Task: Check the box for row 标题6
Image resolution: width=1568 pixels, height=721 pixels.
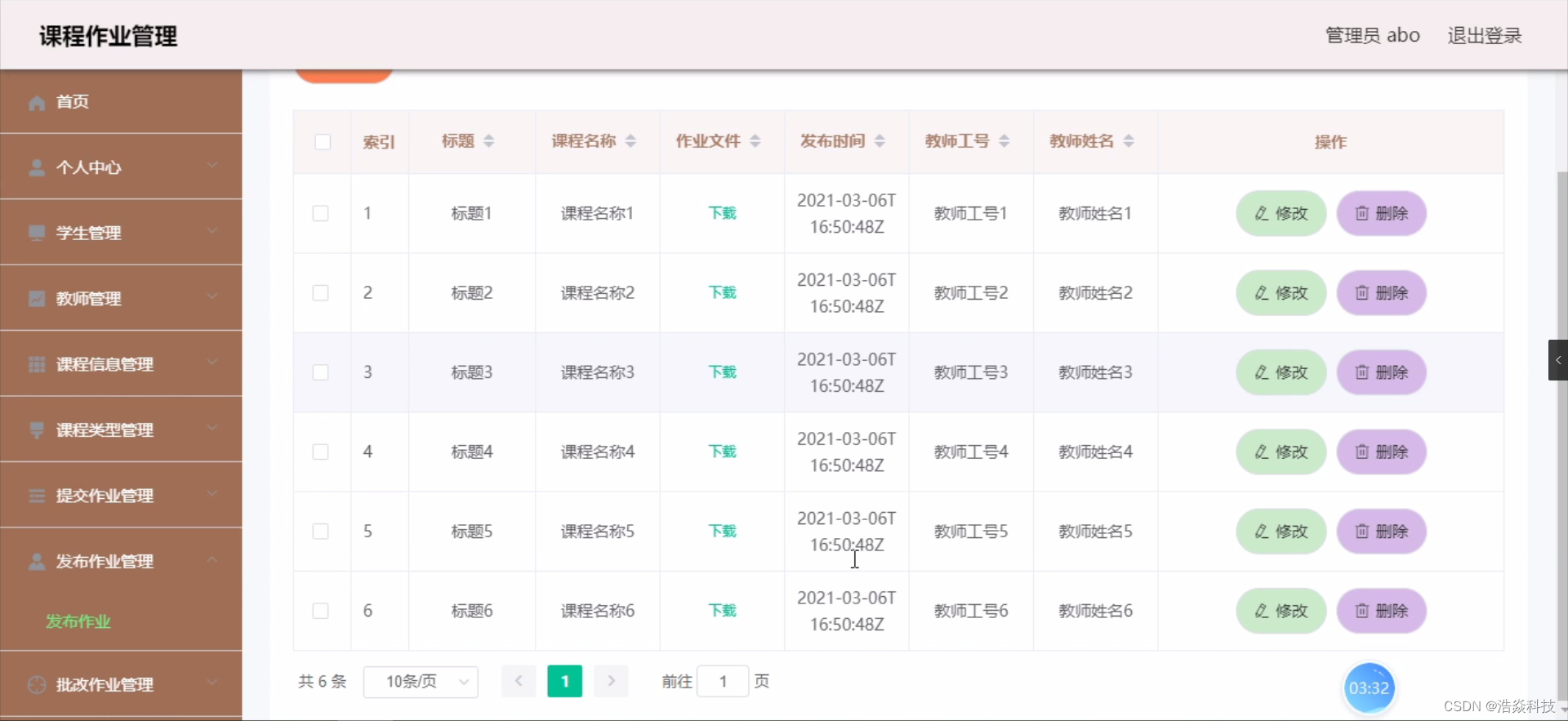Action: pos(321,611)
